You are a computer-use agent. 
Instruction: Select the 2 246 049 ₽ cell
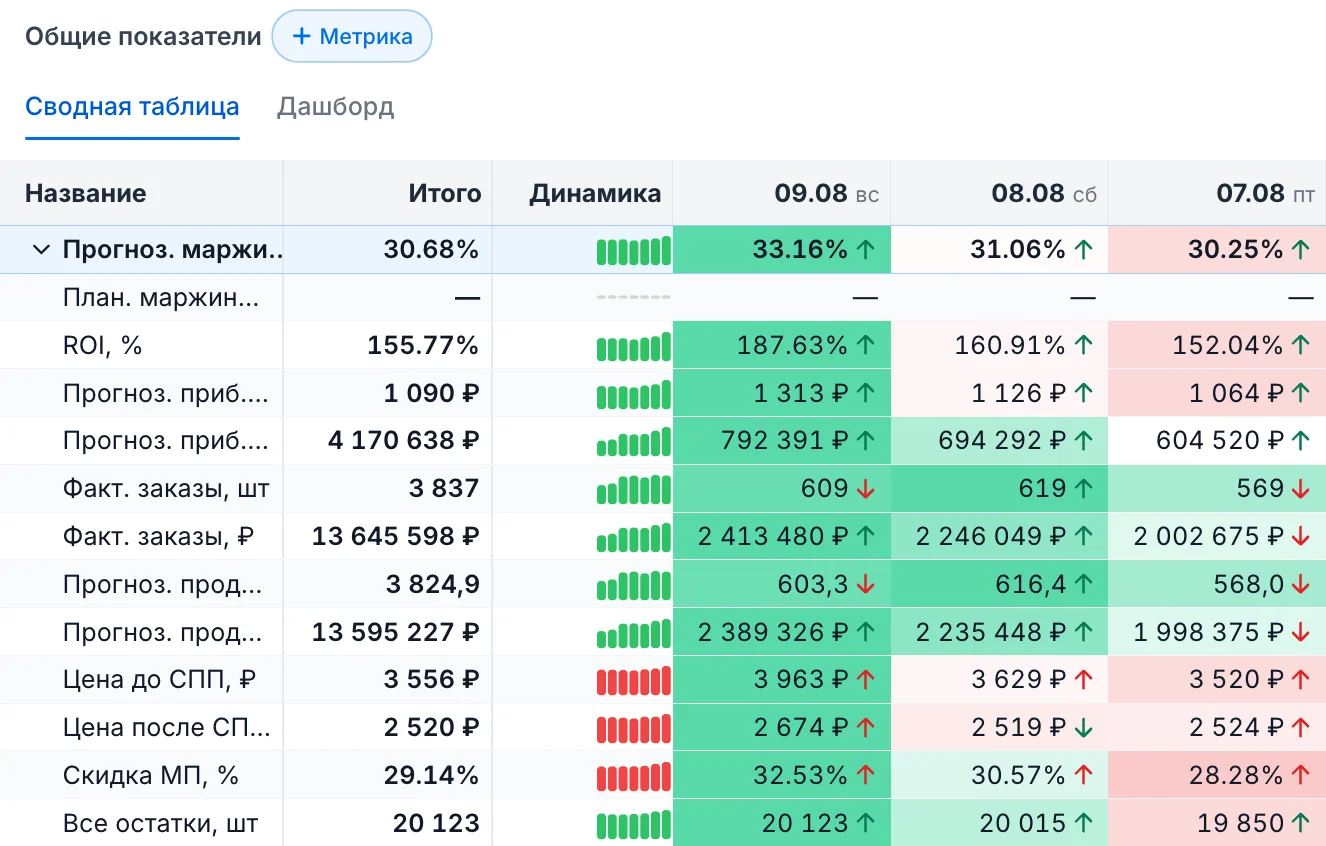1000,537
